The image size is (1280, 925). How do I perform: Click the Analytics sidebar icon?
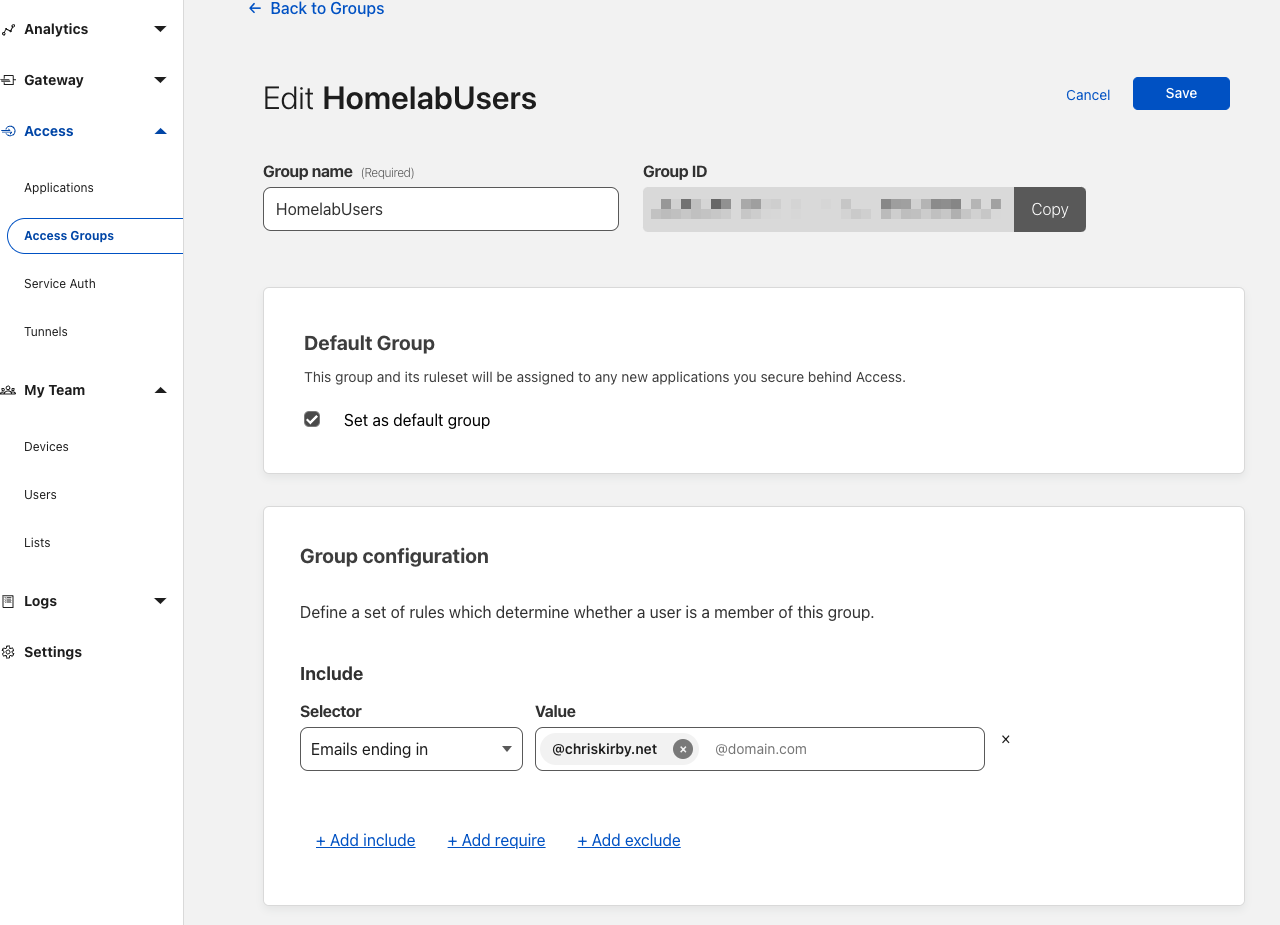[x=9, y=28]
